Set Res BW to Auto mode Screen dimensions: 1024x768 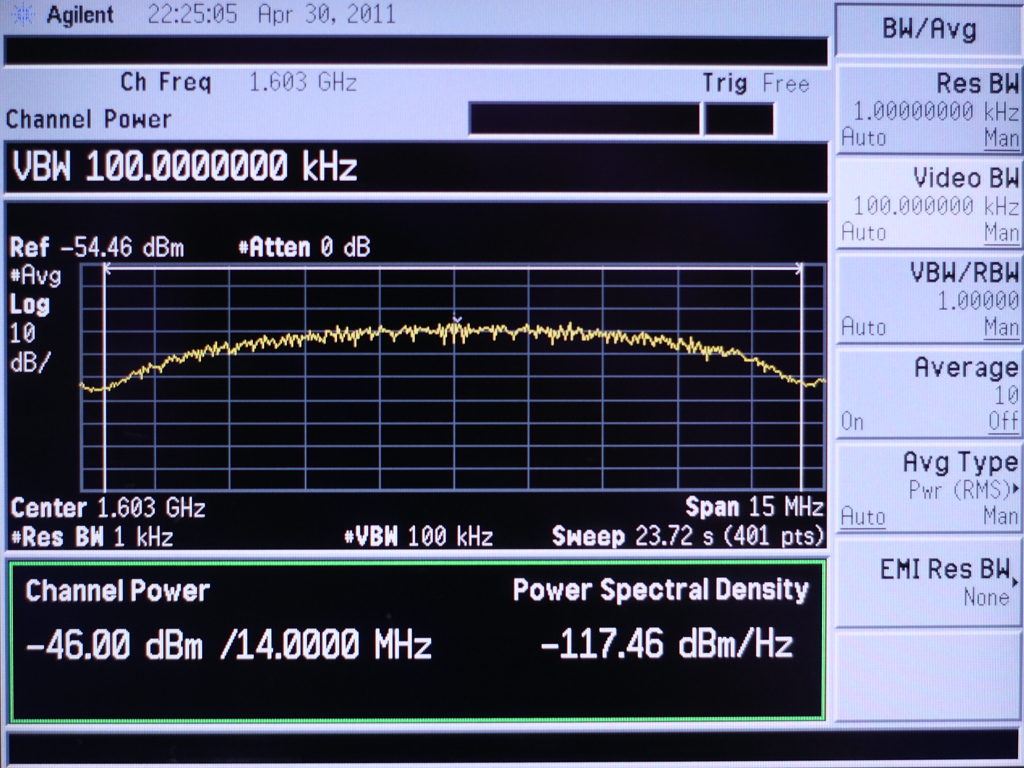coord(863,137)
